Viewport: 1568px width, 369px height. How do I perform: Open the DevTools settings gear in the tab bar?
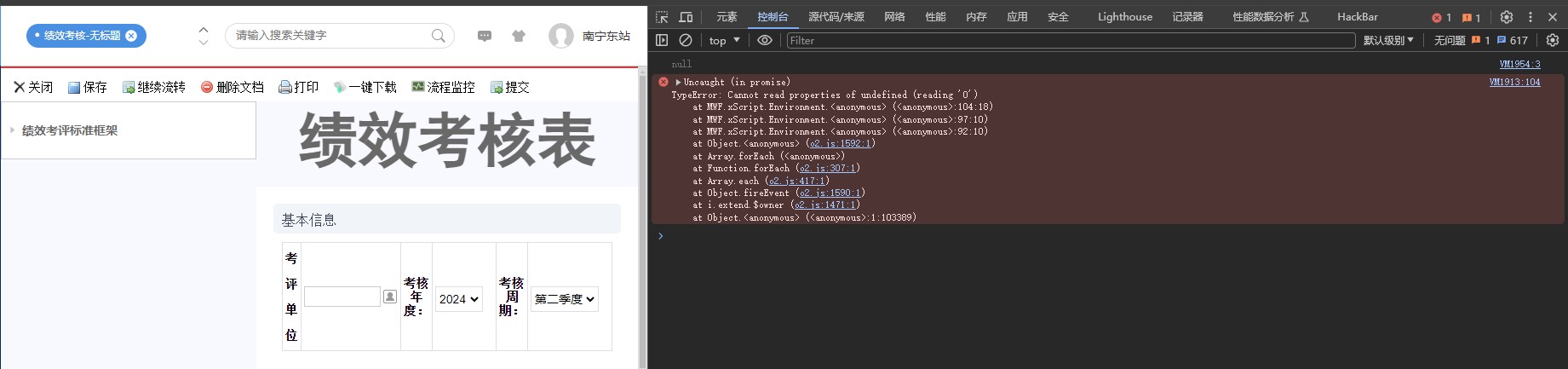pyautogui.click(x=1507, y=17)
